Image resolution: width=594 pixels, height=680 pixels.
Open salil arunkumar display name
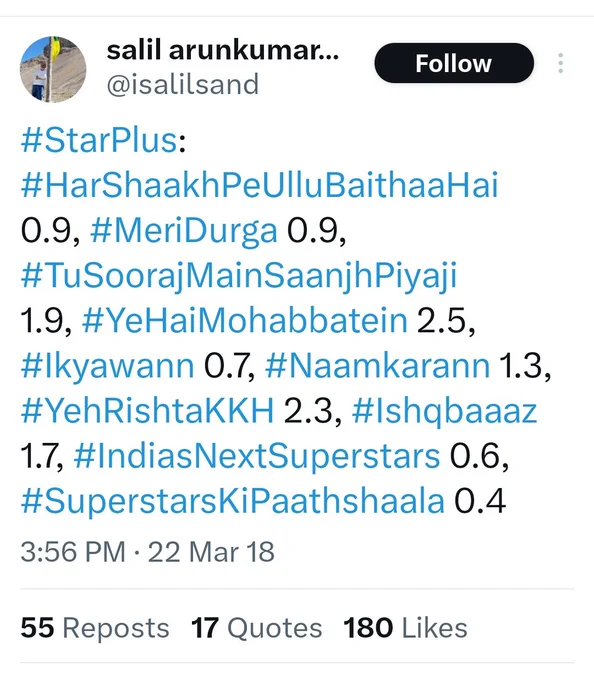[x=223, y=50]
